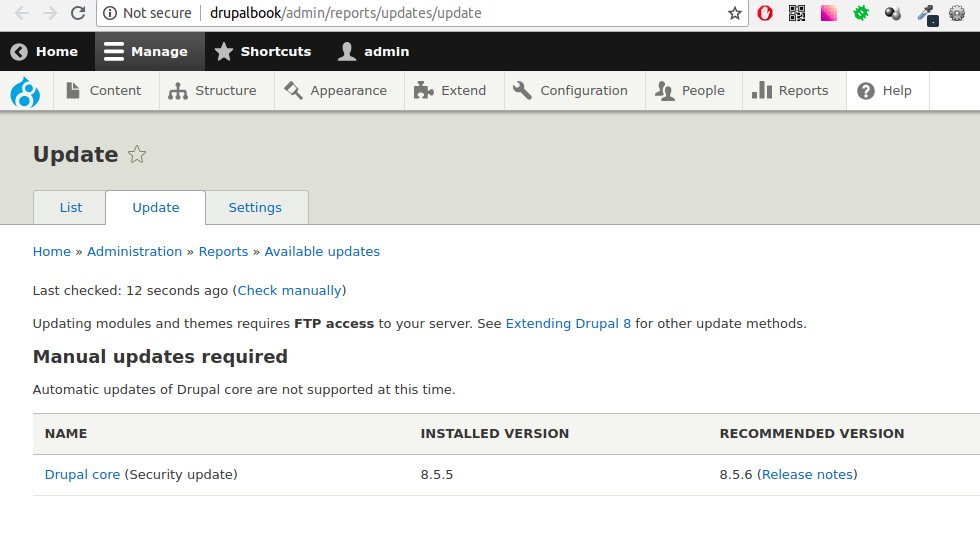Image resolution: width=980 pixels, height=542 pixels.
Task: Open the Drupal core project link
Action: point(82,474)
